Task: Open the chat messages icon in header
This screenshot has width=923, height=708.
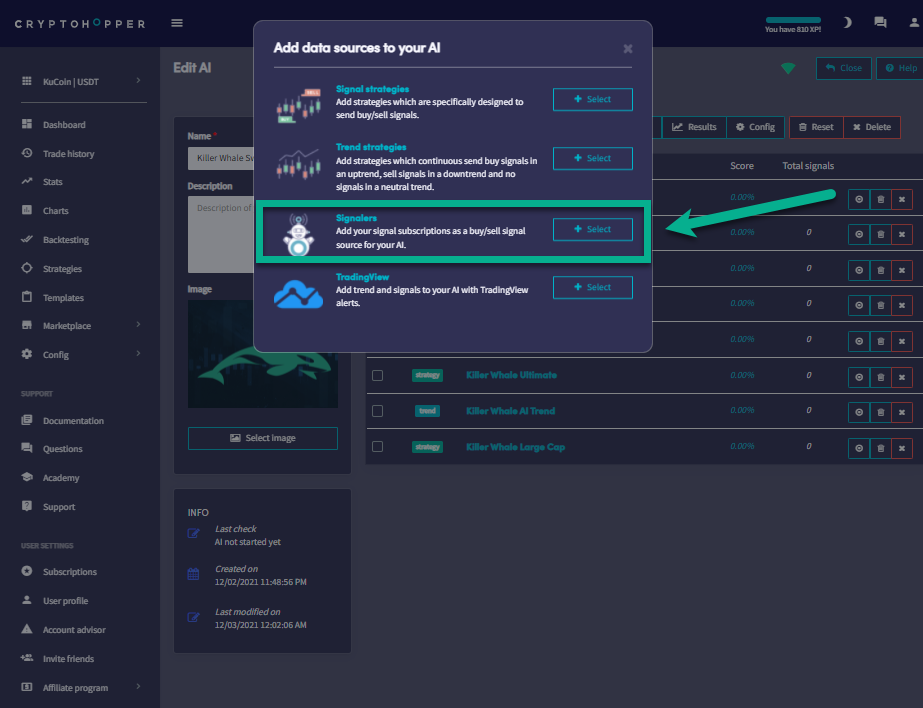Action: coord(880,22)
